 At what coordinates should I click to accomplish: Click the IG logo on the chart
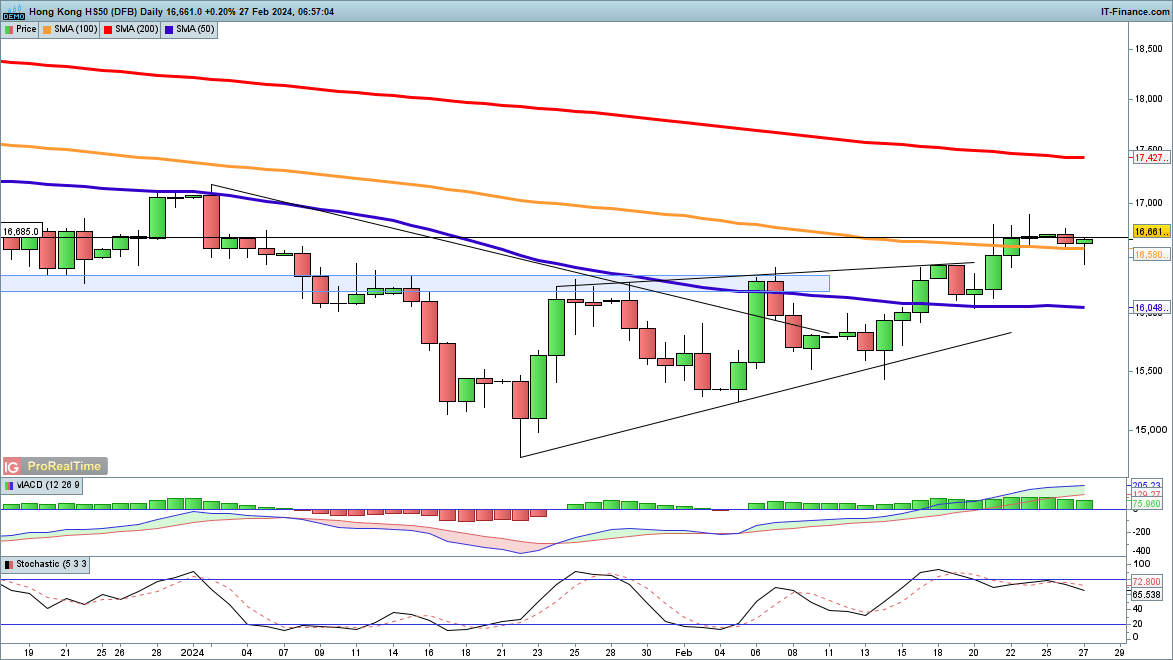tap(13, 467)
